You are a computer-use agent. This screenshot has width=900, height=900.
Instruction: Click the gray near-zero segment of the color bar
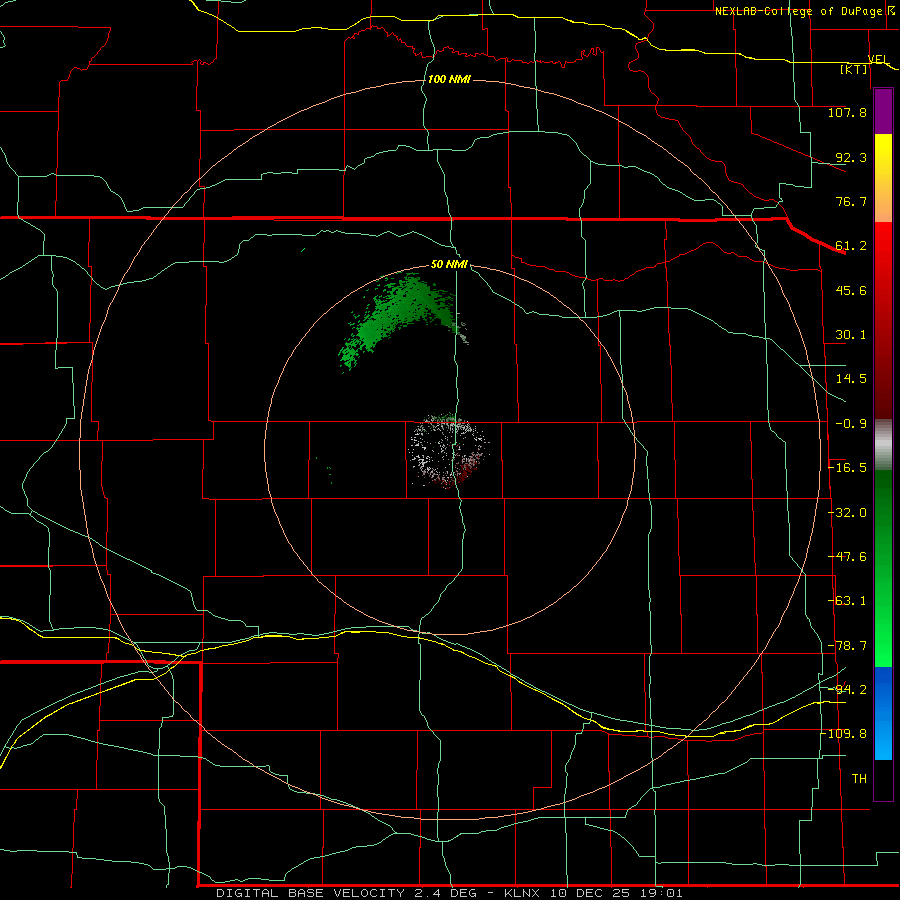point(883,445)
